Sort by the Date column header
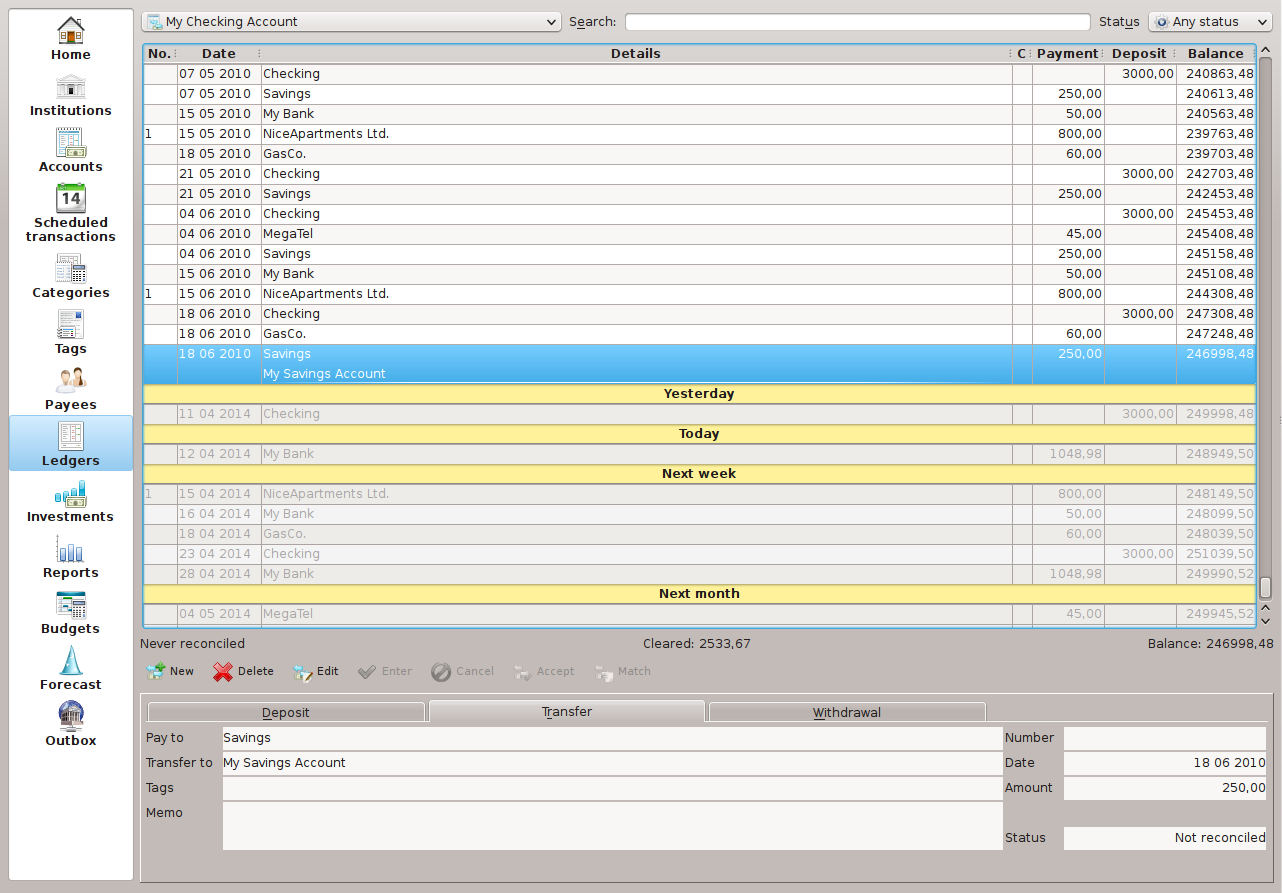Screen dimensions: 1282x893 [219, 54]
